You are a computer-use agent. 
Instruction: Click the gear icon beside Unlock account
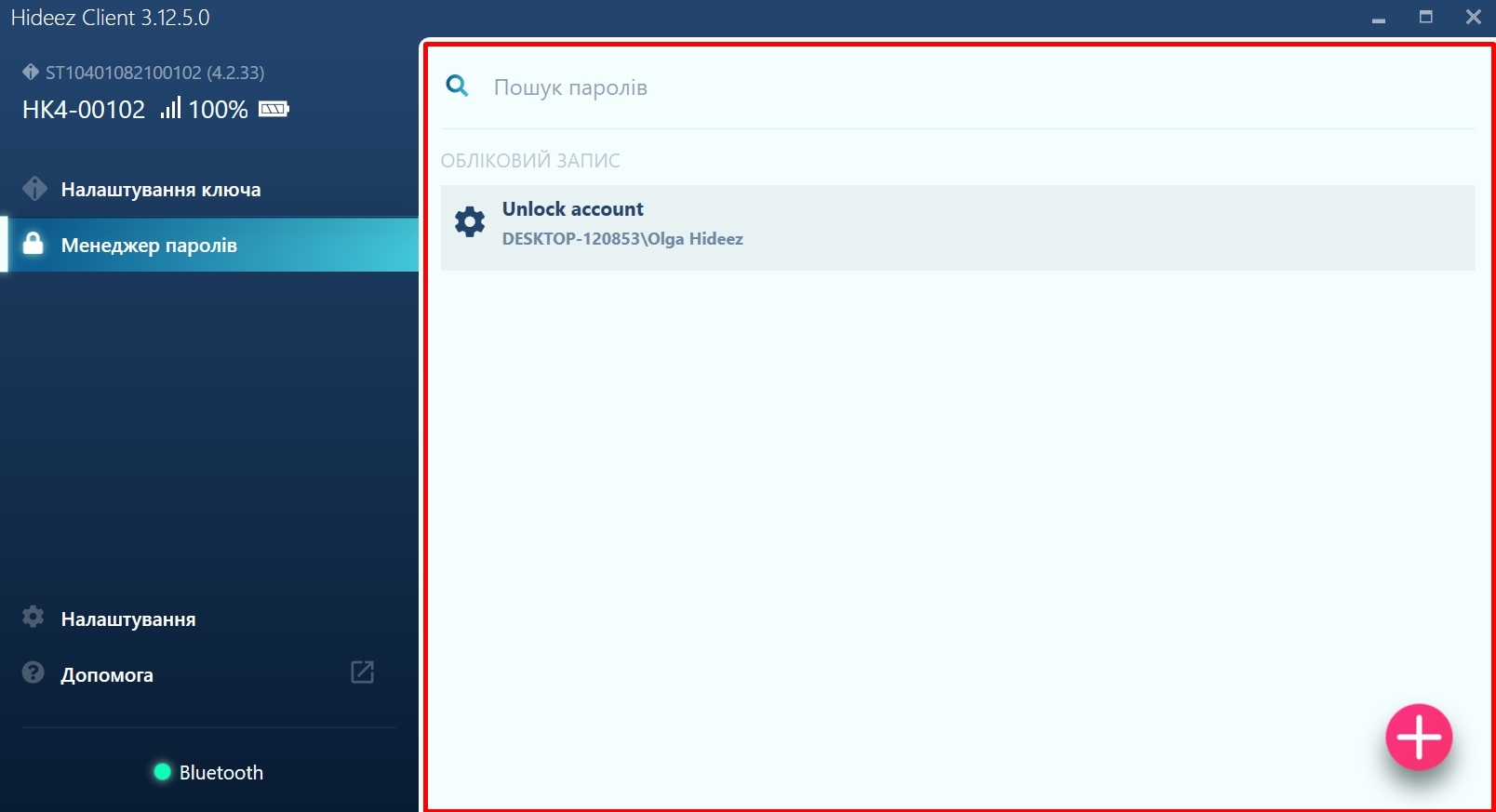pyautogui.click(x=470, y=222)
